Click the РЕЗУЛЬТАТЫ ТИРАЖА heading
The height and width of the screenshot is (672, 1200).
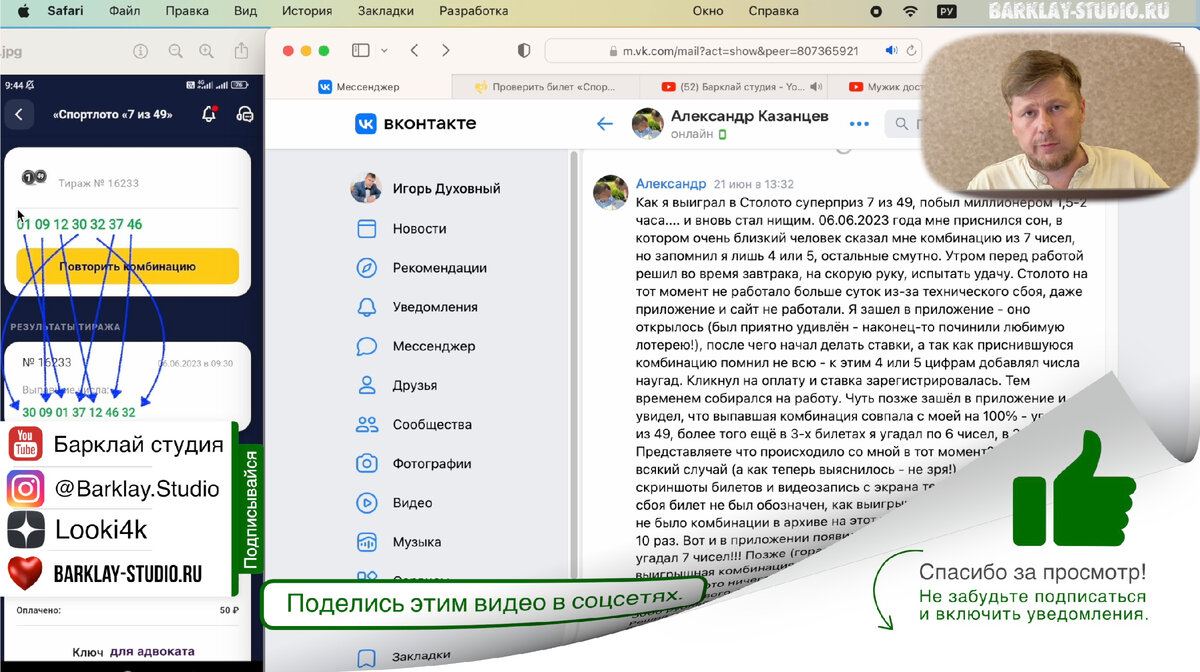[65, 327]
